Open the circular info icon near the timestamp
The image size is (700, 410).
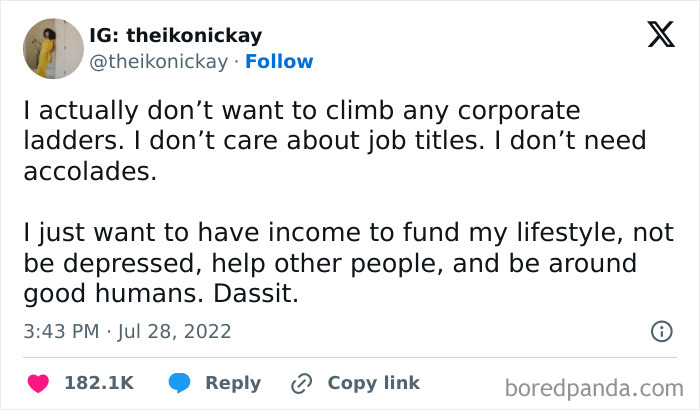tap(662, 331)
